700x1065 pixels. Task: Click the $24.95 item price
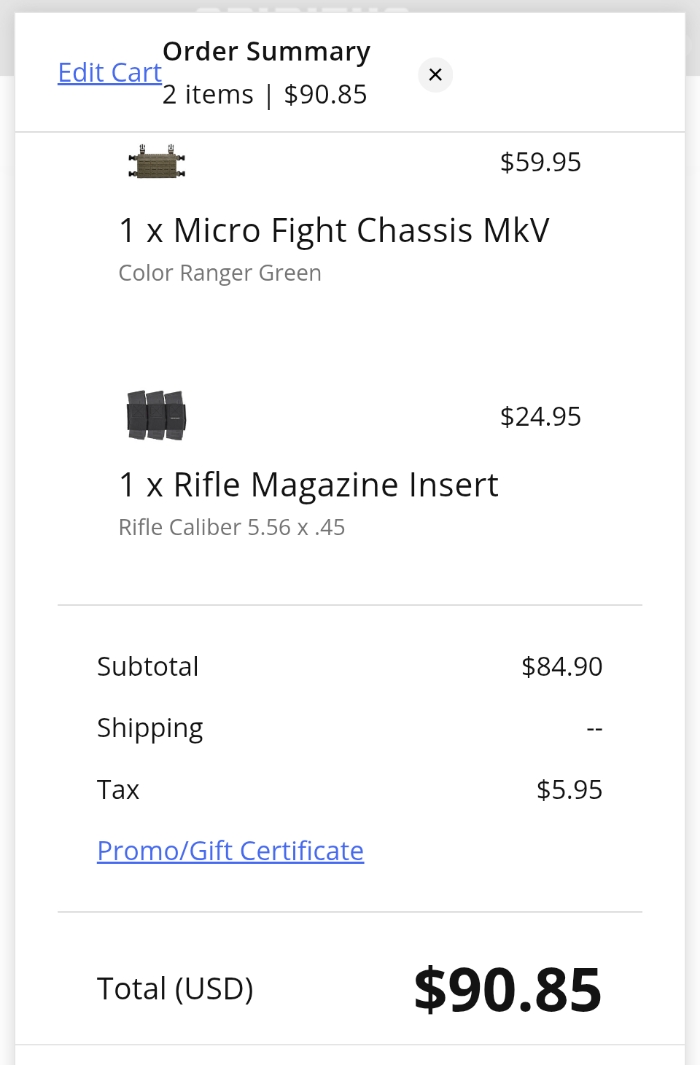pos(540,416)
